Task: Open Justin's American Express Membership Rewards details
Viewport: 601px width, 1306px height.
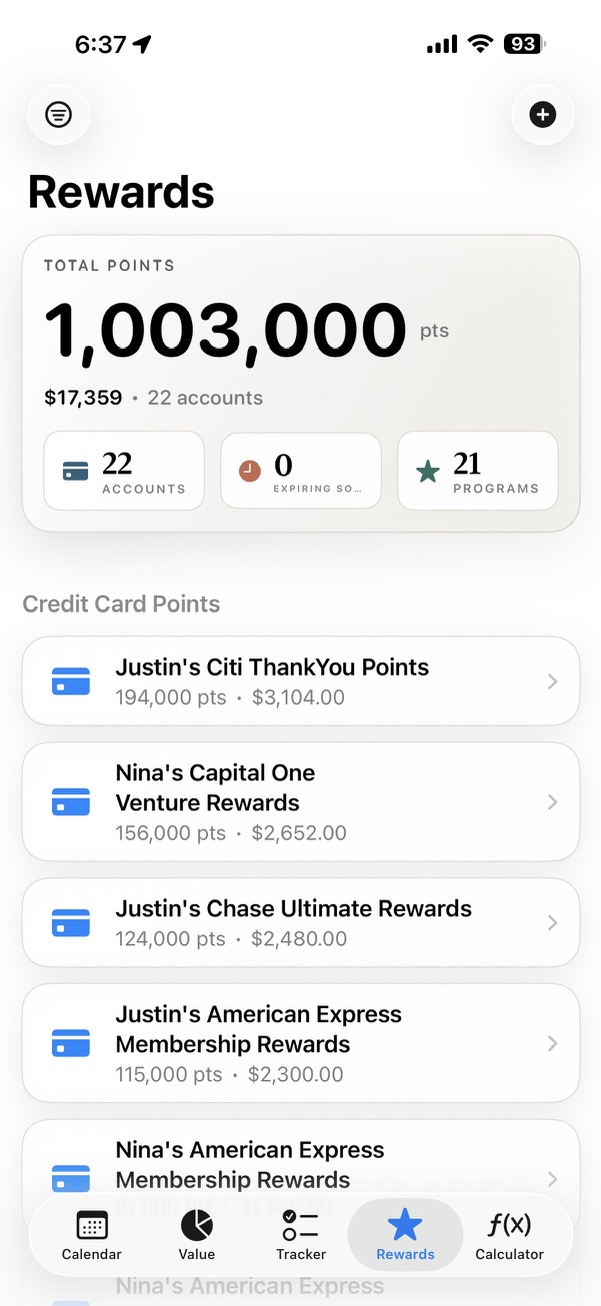Action: tap(300, 1043)
